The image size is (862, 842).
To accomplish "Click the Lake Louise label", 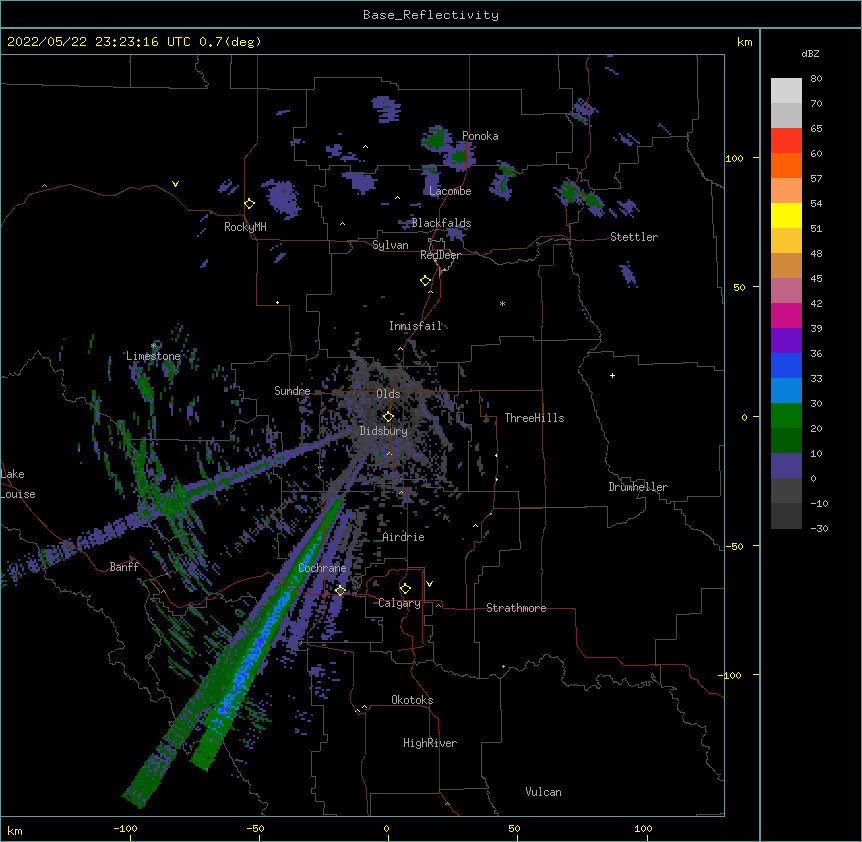I will point(16,484).
